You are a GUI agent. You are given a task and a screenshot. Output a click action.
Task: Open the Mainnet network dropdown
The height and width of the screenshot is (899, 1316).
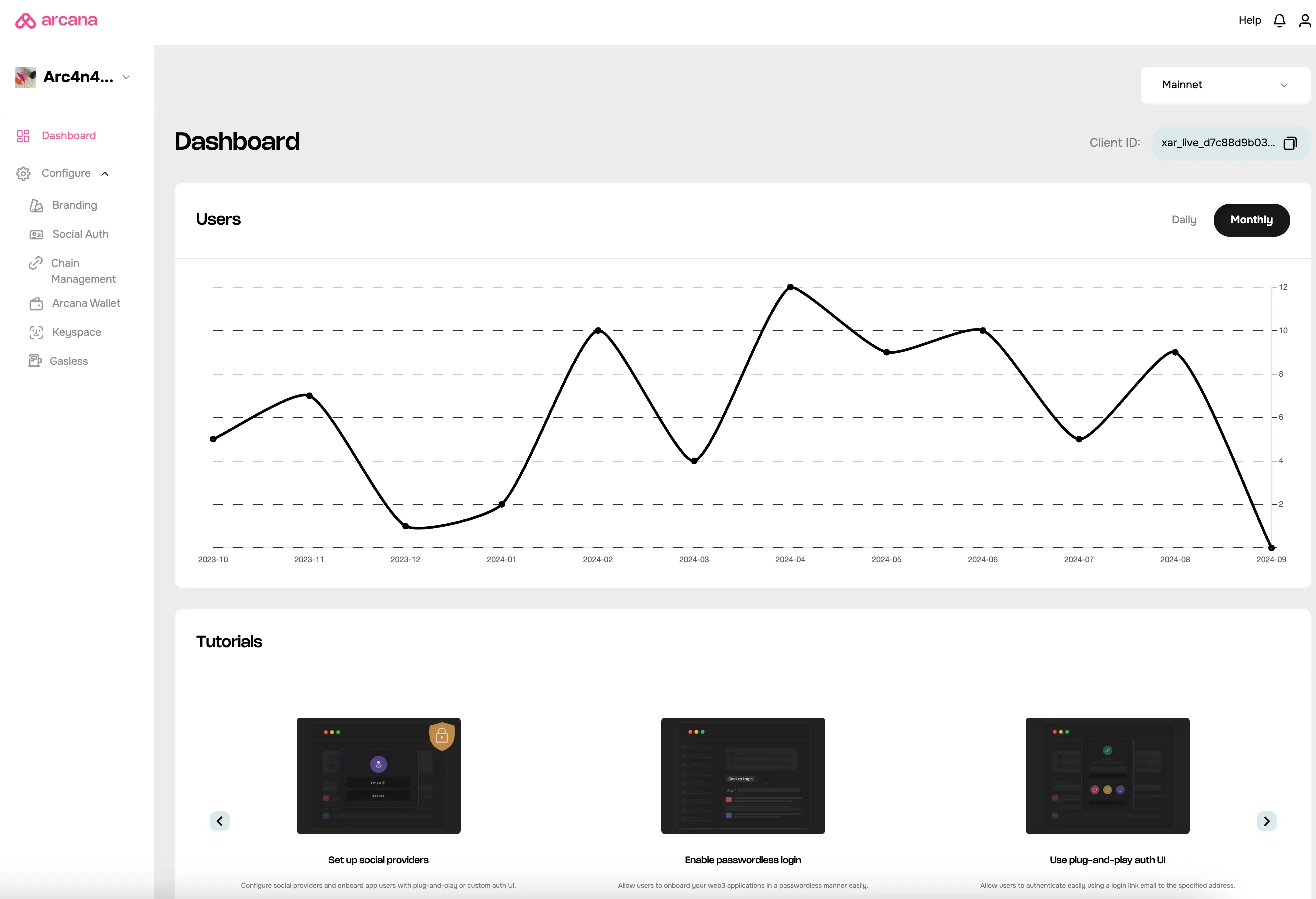(1225, 85)
